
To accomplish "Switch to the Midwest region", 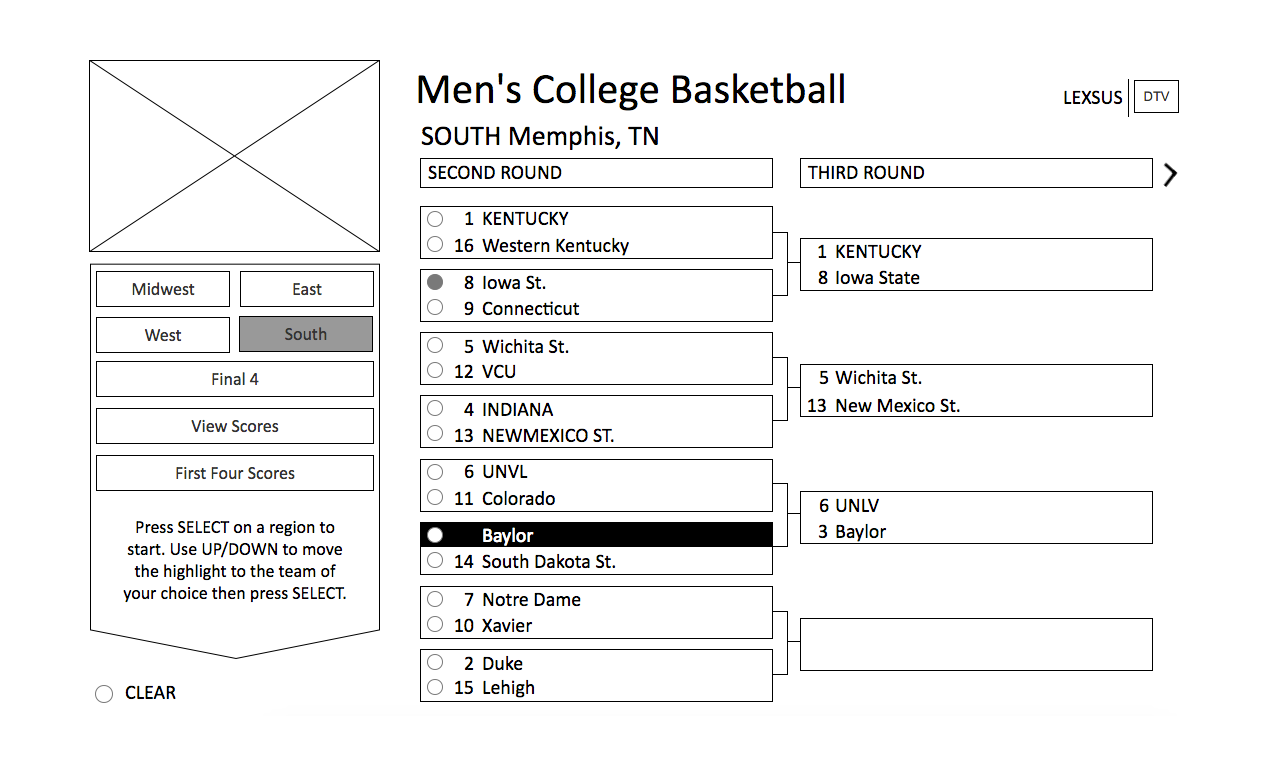I will (x=163, y=289).
